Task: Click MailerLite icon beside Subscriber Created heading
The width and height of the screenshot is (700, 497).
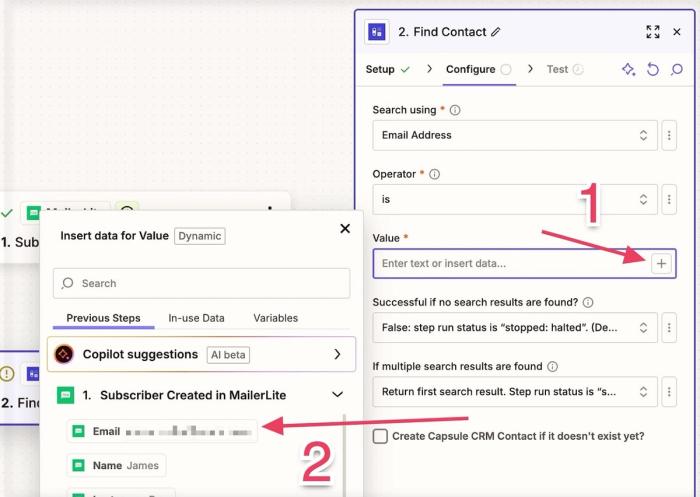Action: [66, 395]
